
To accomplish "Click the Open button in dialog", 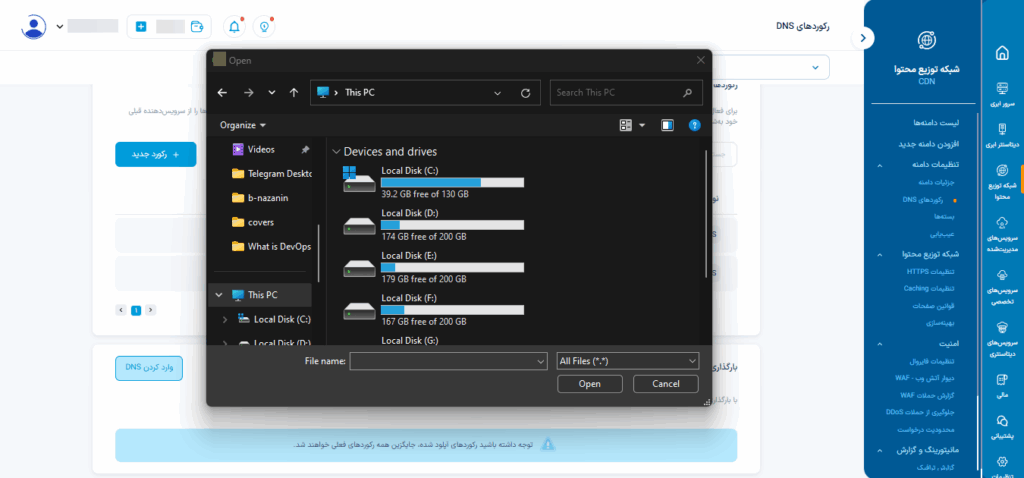I will [589, 384].
